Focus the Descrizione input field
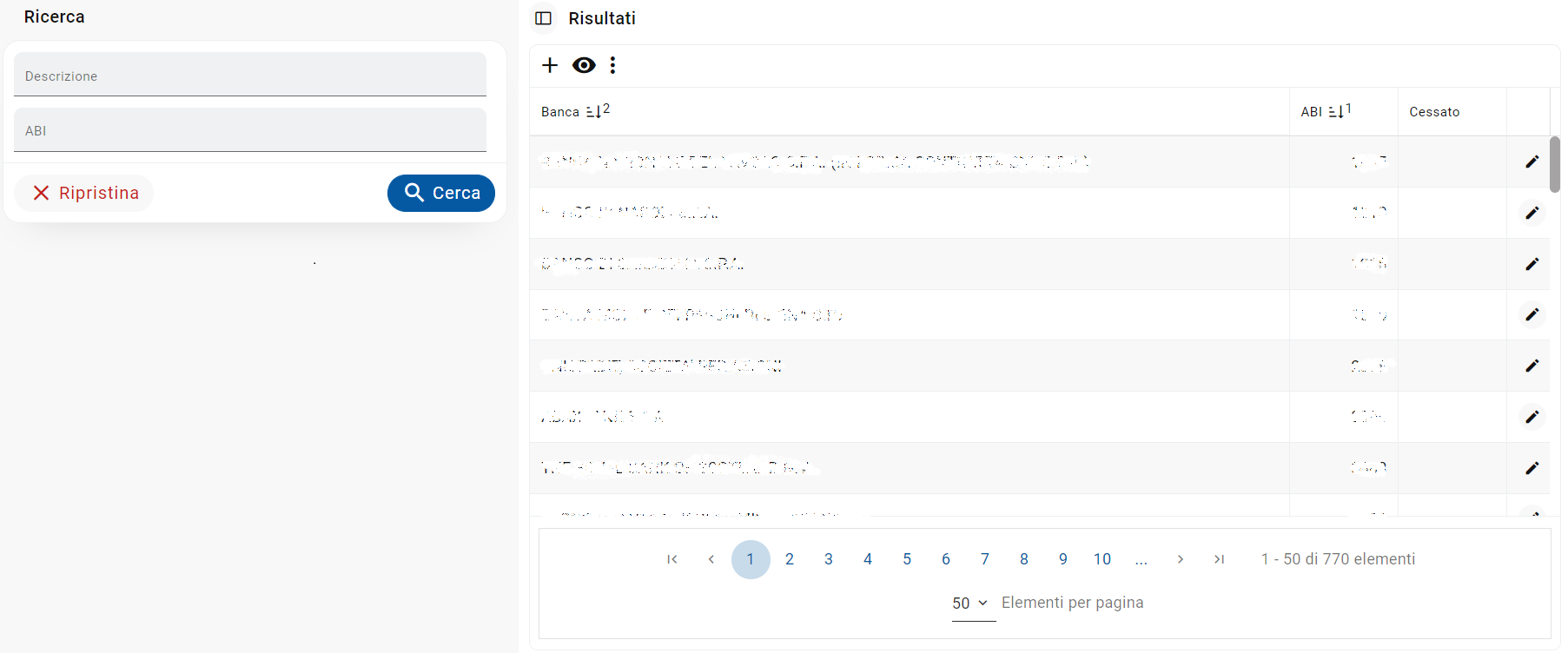The image size is (1568, 653). tap(250, 75)
